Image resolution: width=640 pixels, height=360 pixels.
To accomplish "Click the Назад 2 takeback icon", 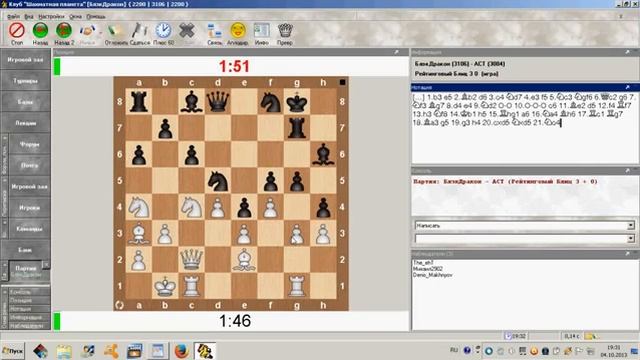I will point(64,31).
